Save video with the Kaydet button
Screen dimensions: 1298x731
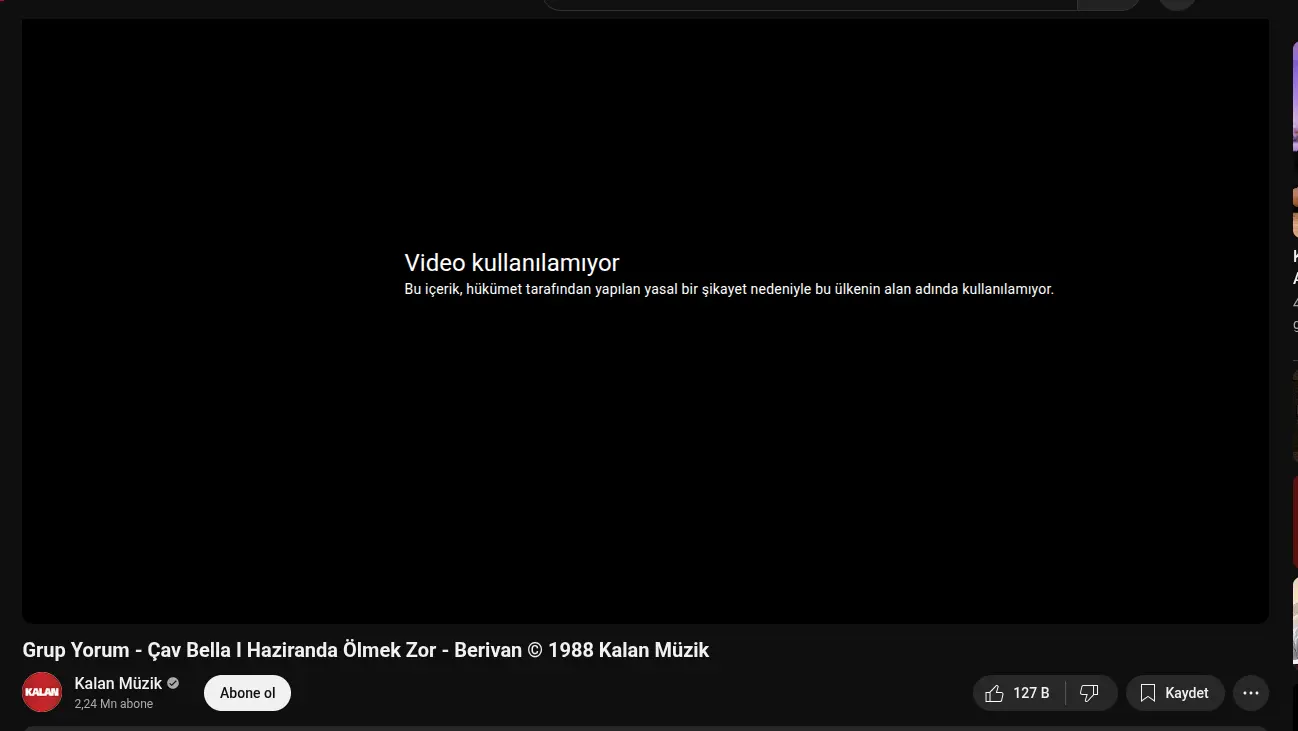click(1175, 693)
